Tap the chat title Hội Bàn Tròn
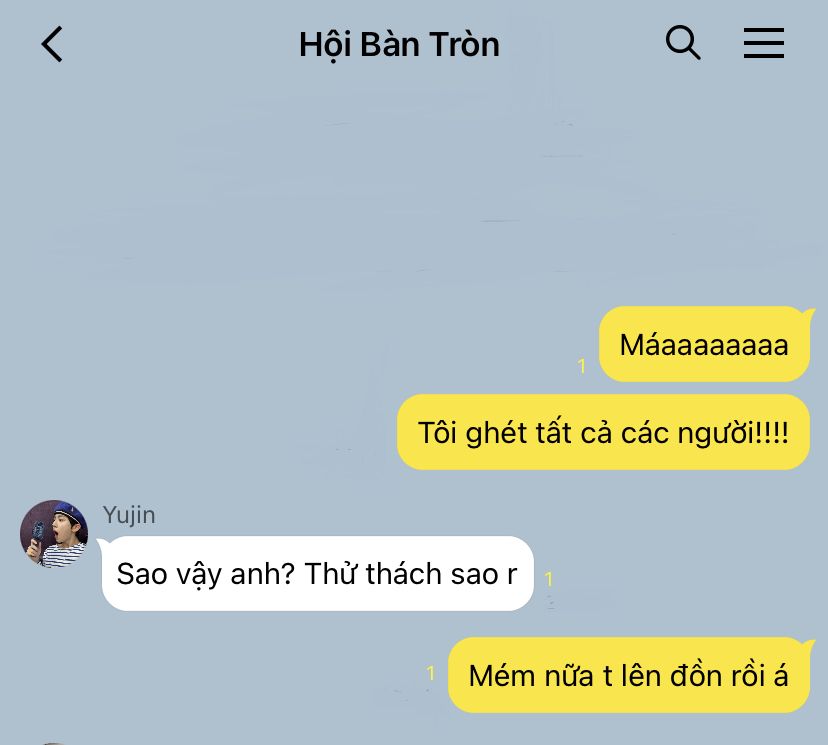The image size is (828, 745). (399, 44)
